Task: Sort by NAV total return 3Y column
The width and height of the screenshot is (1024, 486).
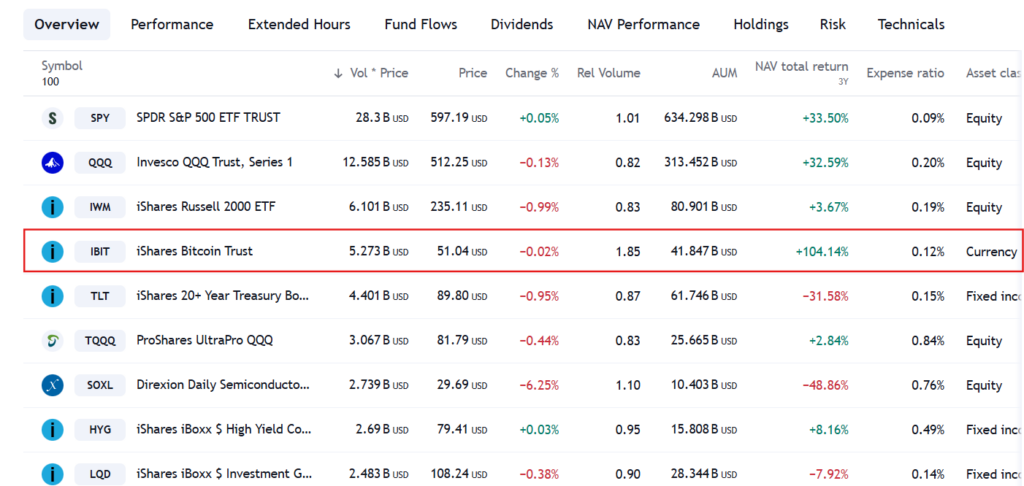Action: pyautogui.click(x=801, y=72)
